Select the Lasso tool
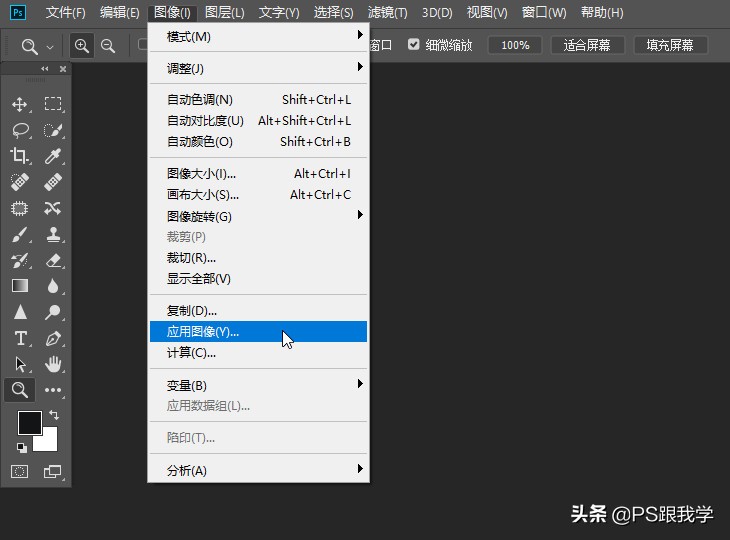Viewport: 730px width, 540px height. pyautogui.click(x=20, y=130)
